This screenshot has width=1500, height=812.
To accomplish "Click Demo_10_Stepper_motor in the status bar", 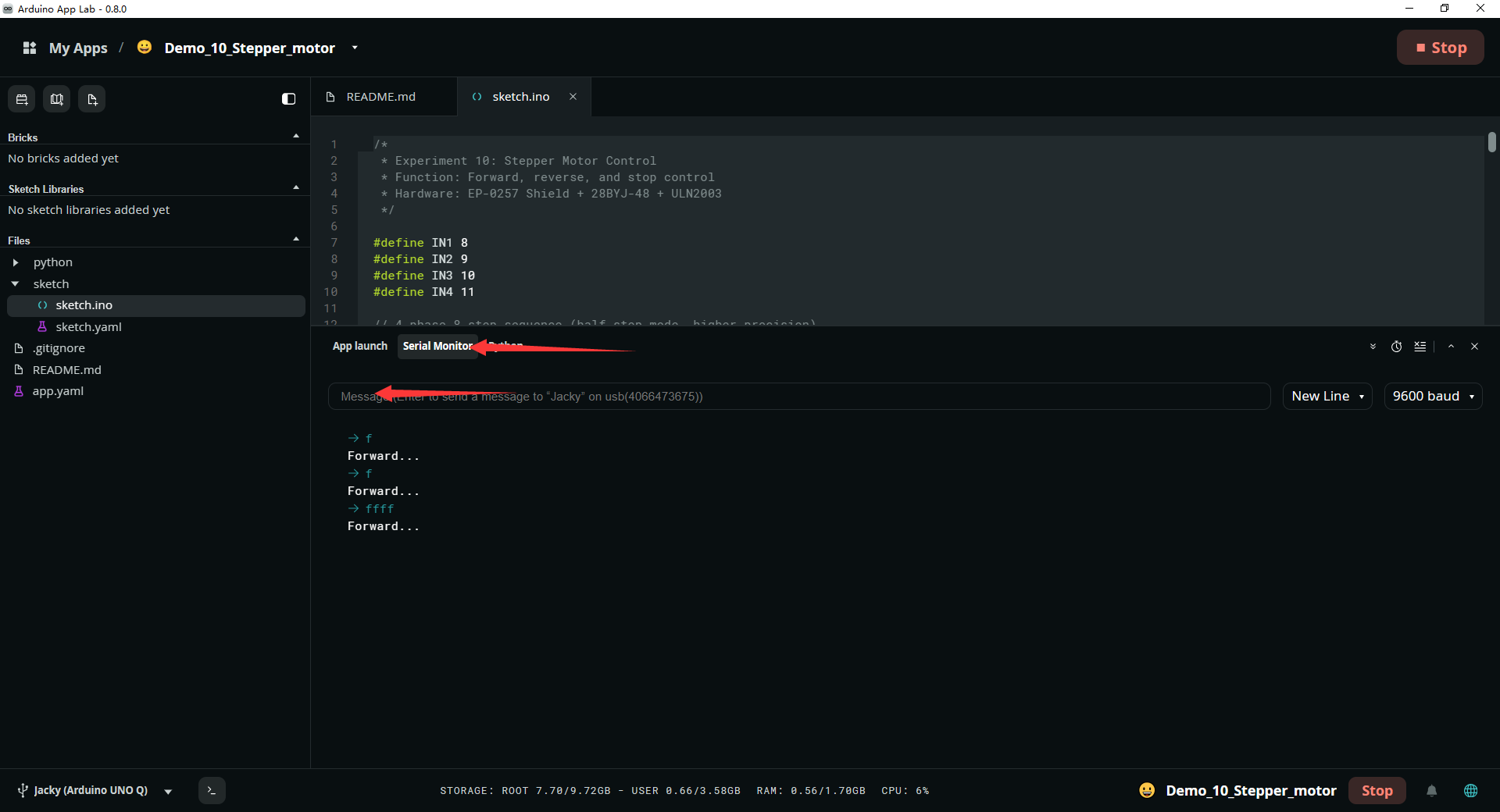I will pos(1251,790).
